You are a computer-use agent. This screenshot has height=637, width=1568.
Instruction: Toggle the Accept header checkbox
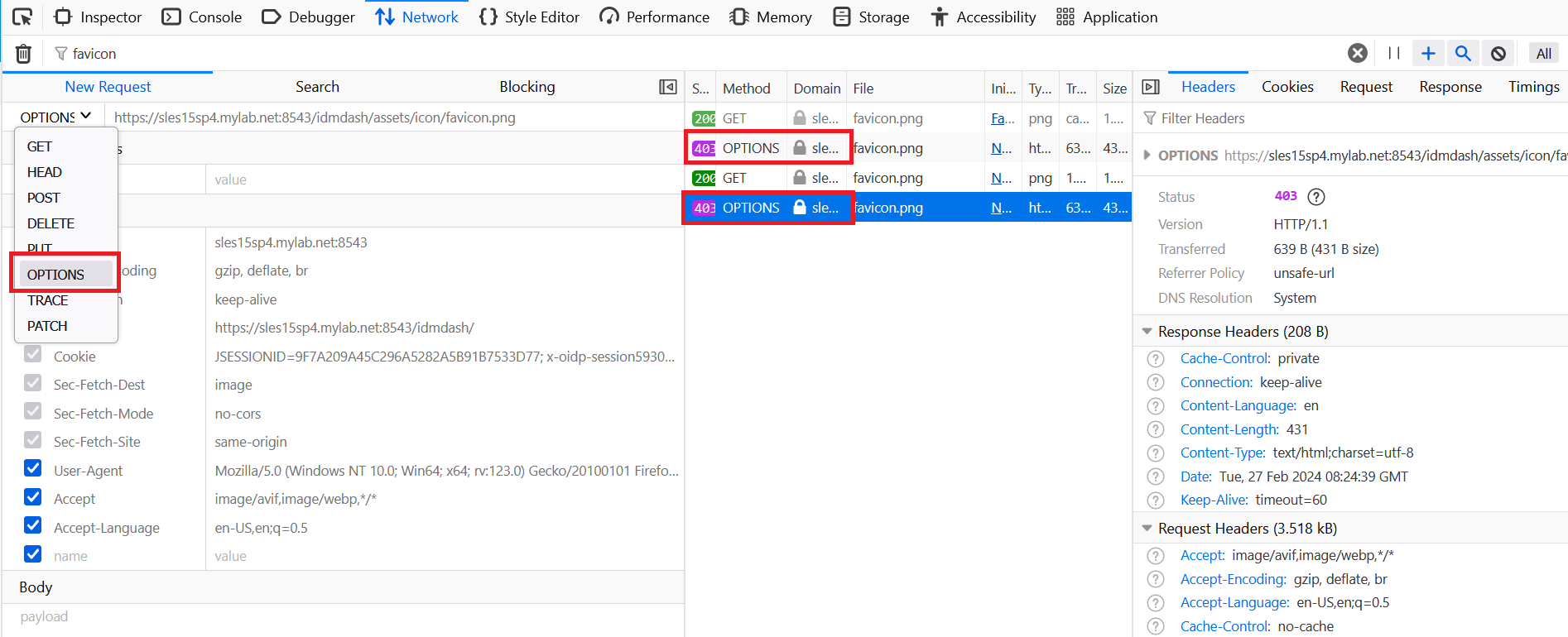[x=33, y=497]
